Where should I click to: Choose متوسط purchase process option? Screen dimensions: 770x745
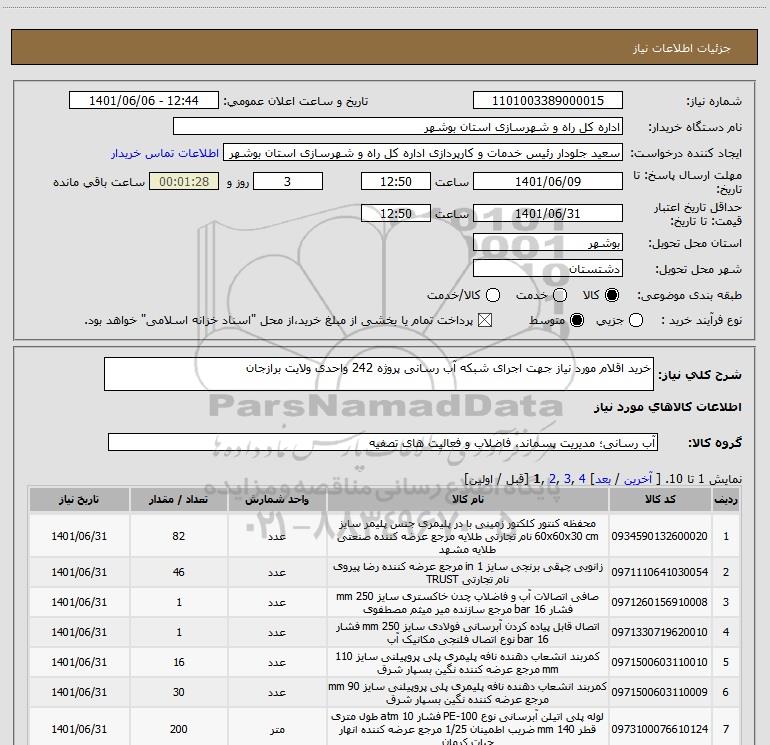tap(577, 320)
